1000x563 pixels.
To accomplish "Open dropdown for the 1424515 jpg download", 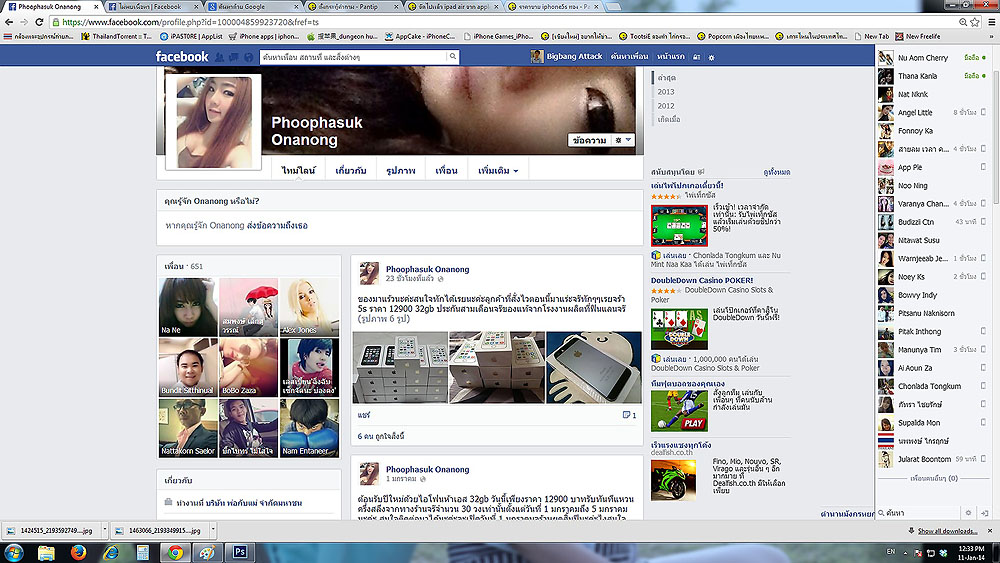I will pos(105,529).
